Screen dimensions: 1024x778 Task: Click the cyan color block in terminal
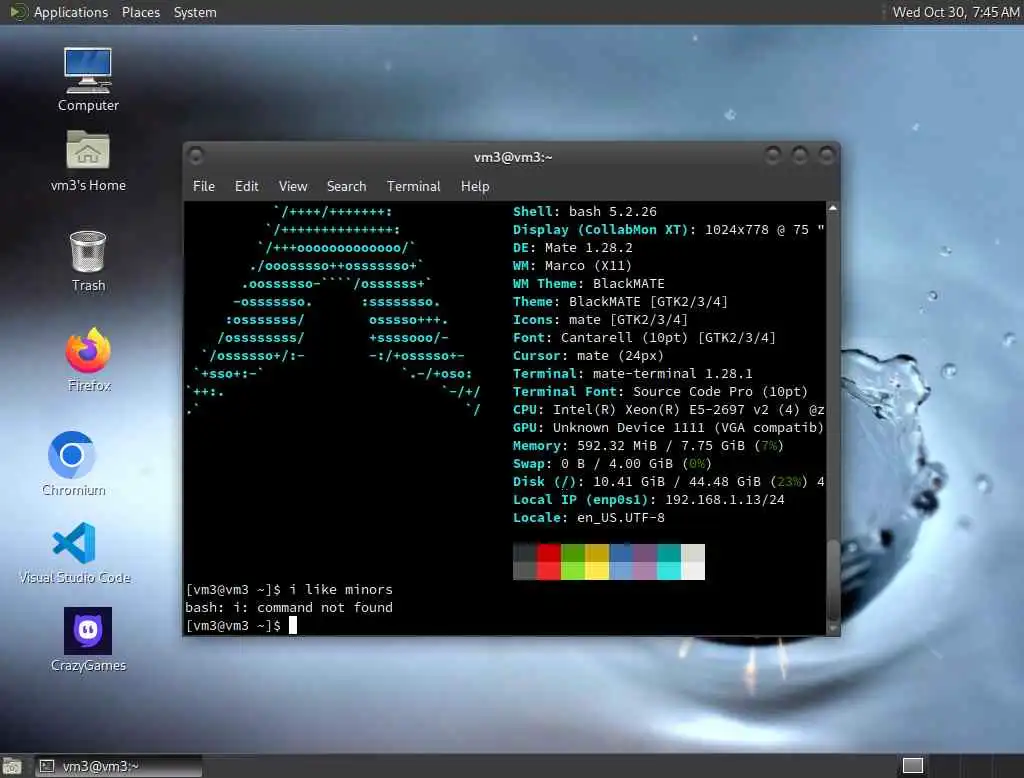[x=669, y=562]
